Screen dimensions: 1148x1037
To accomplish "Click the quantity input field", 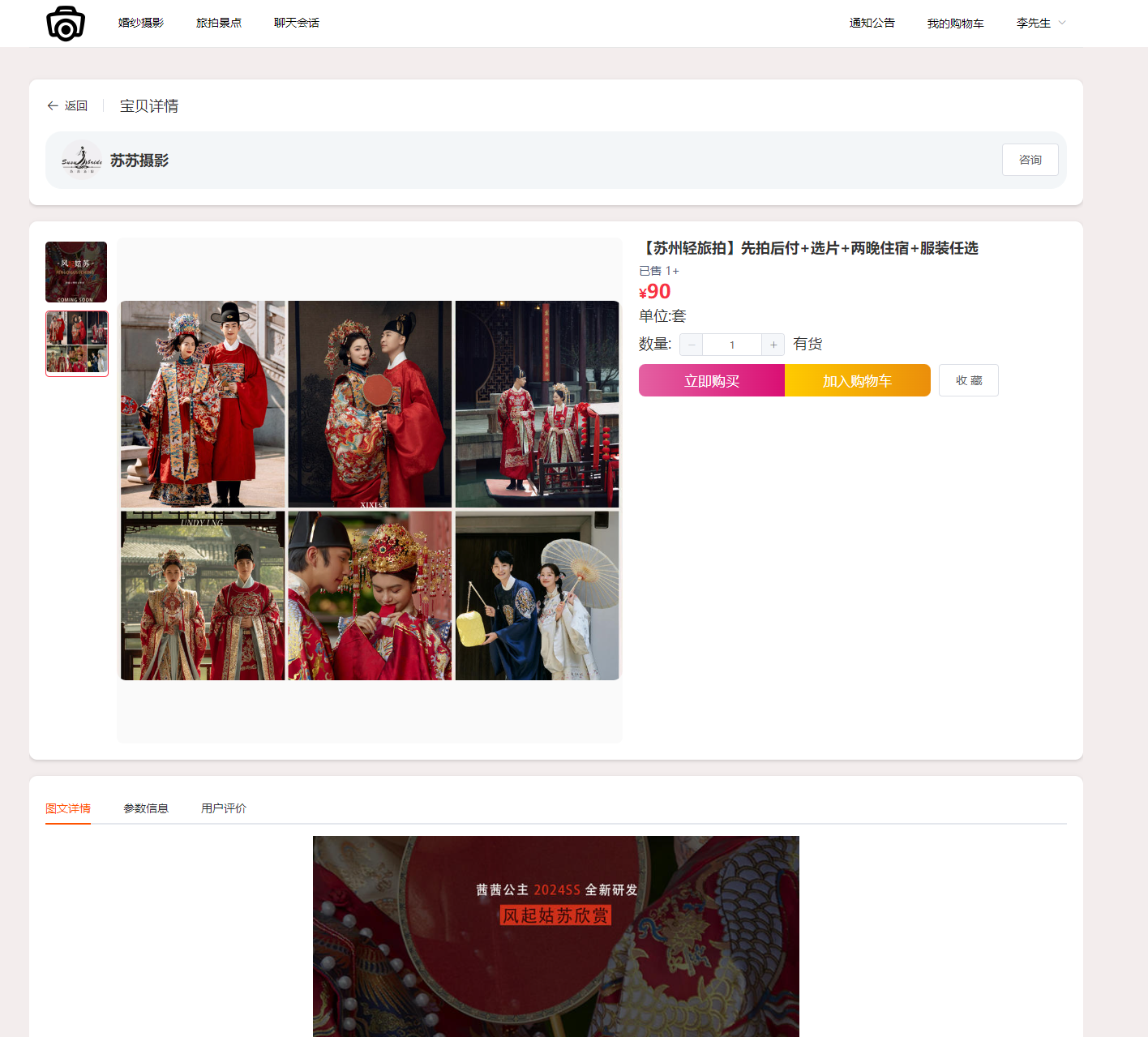I will click(732, 345).
